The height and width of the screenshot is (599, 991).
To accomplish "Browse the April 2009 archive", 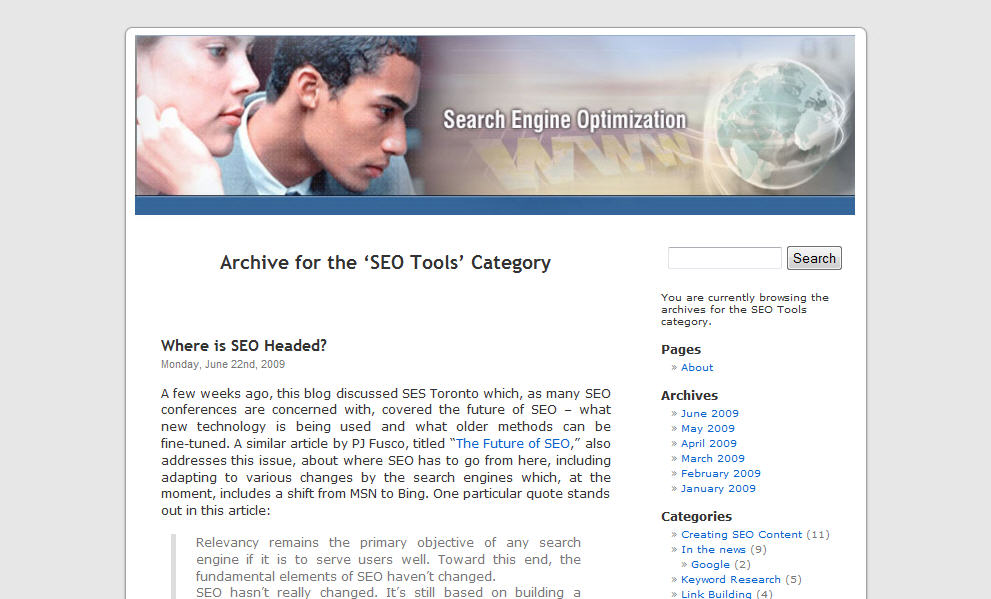I will coord(708,443).
